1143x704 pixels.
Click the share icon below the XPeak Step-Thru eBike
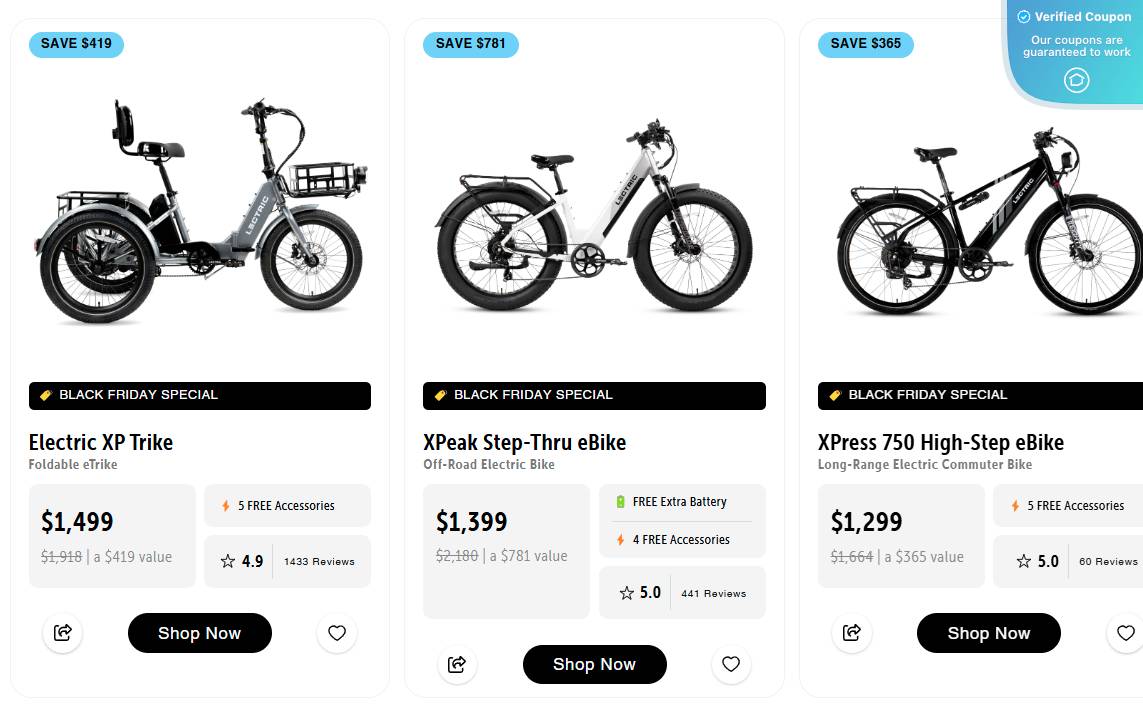[x=457, y=664]
